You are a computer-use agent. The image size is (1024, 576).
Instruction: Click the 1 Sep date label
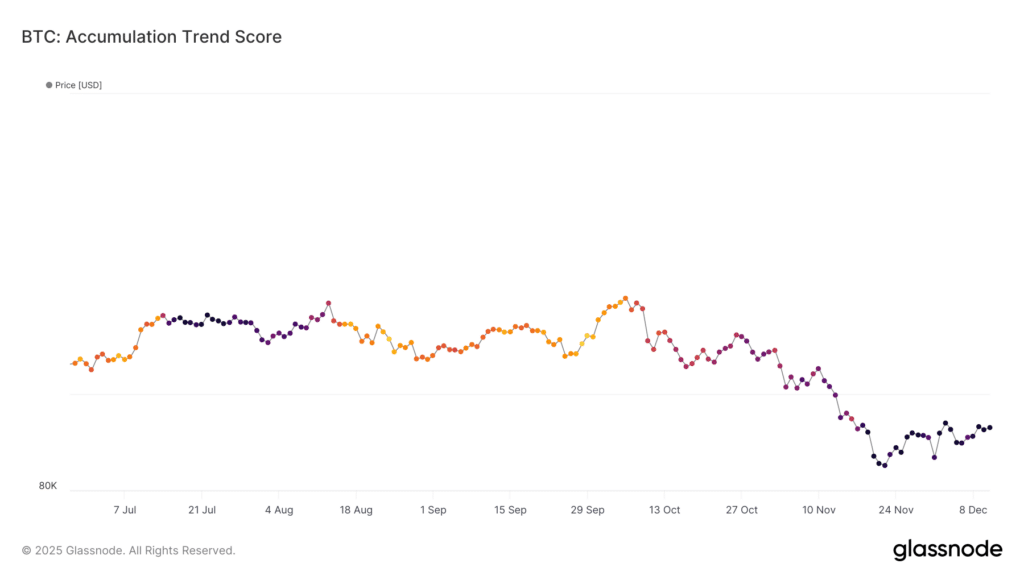433,510
